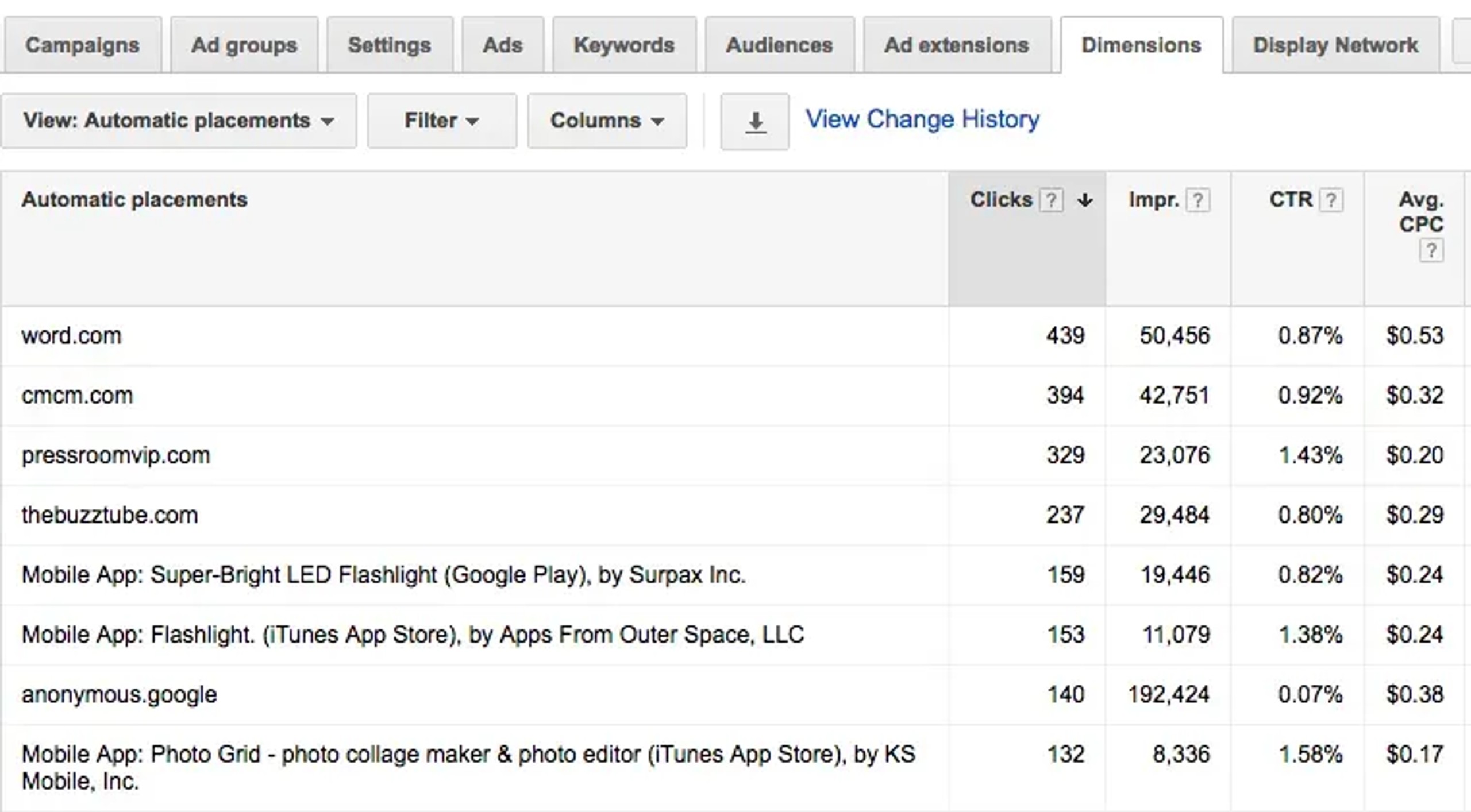1471x812 pixels.
Task: Select the anonymous.google placement entry
Action: point(120,695)
